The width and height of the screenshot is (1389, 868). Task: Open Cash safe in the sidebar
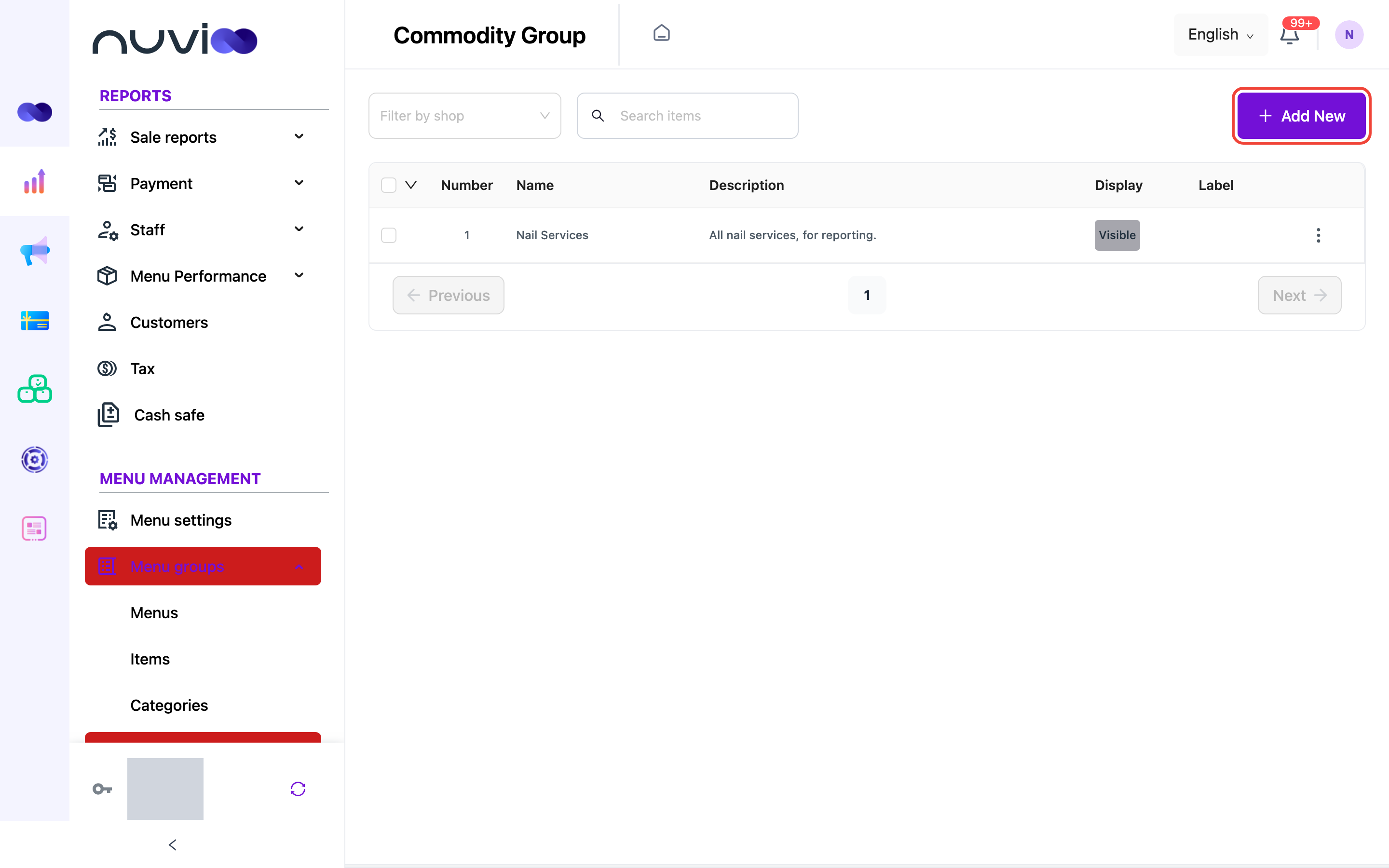click(x=203, y=415)
